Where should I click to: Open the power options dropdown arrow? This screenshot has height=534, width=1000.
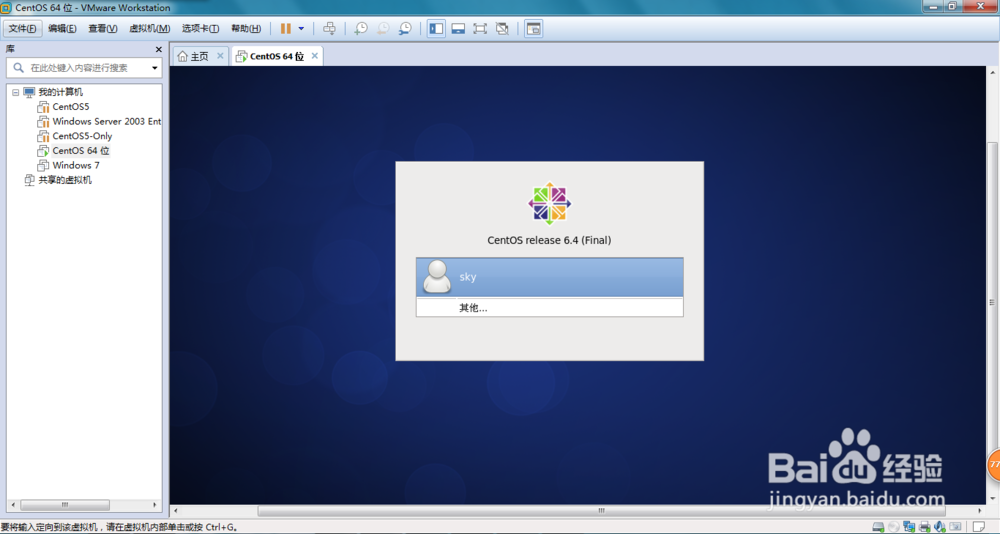pyautogui.click(x=301, y=29)
